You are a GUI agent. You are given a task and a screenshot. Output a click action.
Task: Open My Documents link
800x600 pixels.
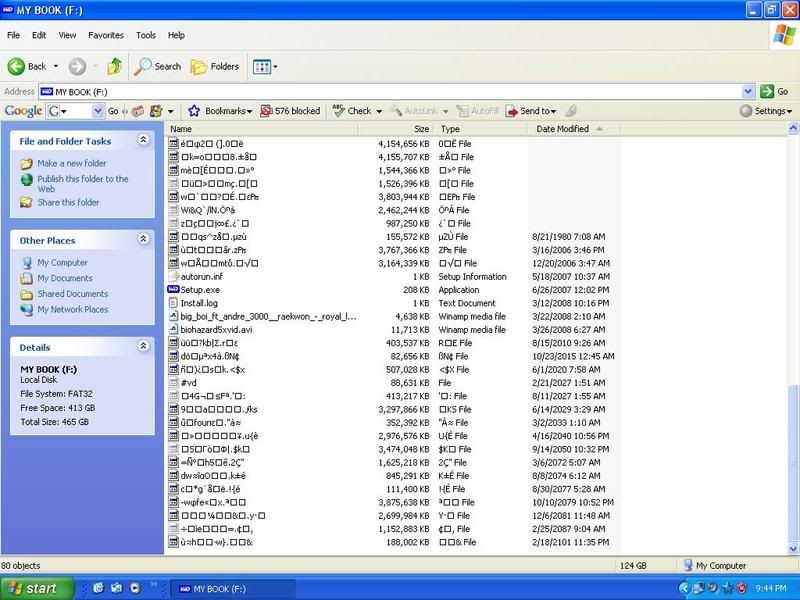[65, 278]
